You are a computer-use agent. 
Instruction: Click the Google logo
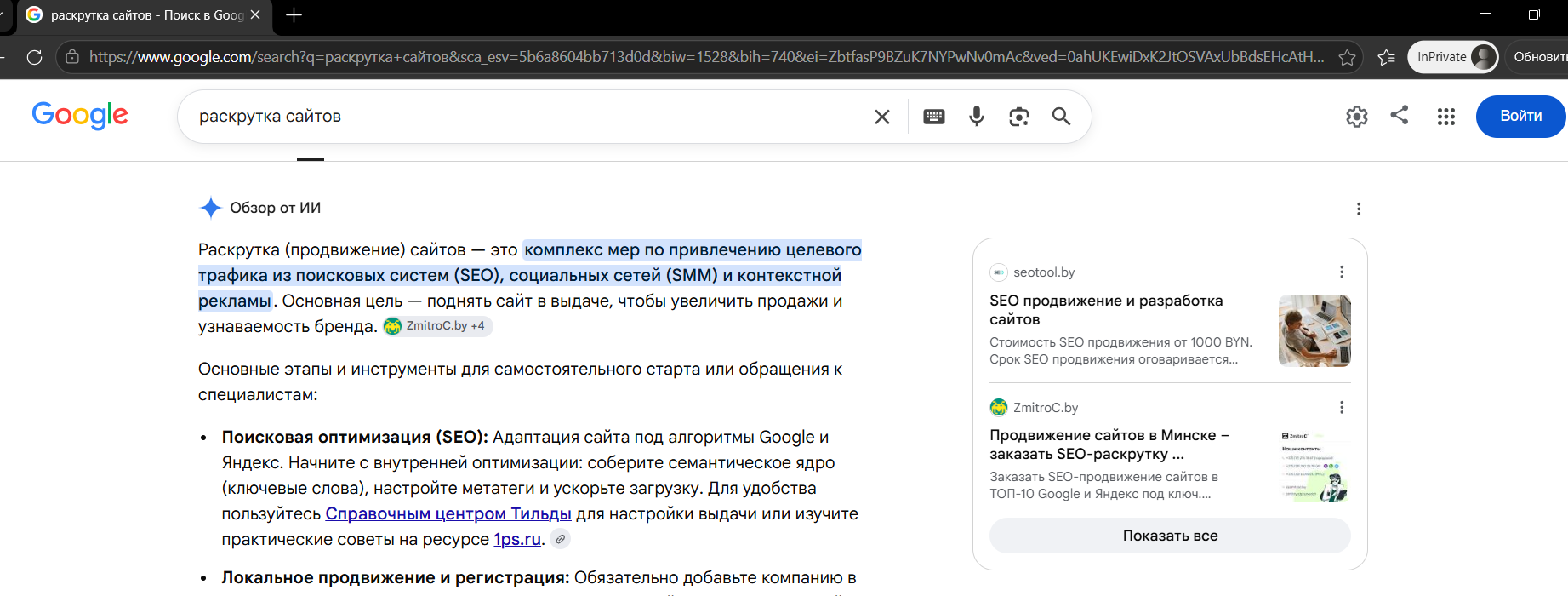[x=80, y=115]
